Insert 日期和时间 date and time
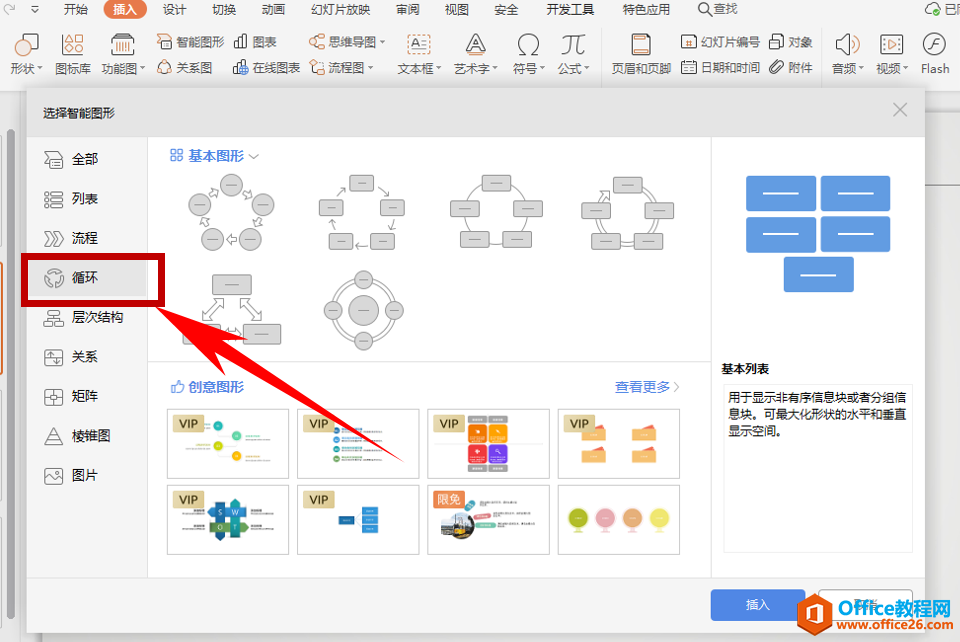 [721, 67]
